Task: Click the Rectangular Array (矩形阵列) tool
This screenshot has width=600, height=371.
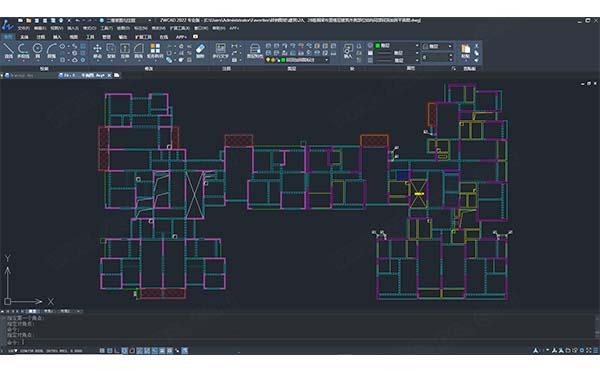Action: coord(155,50)
